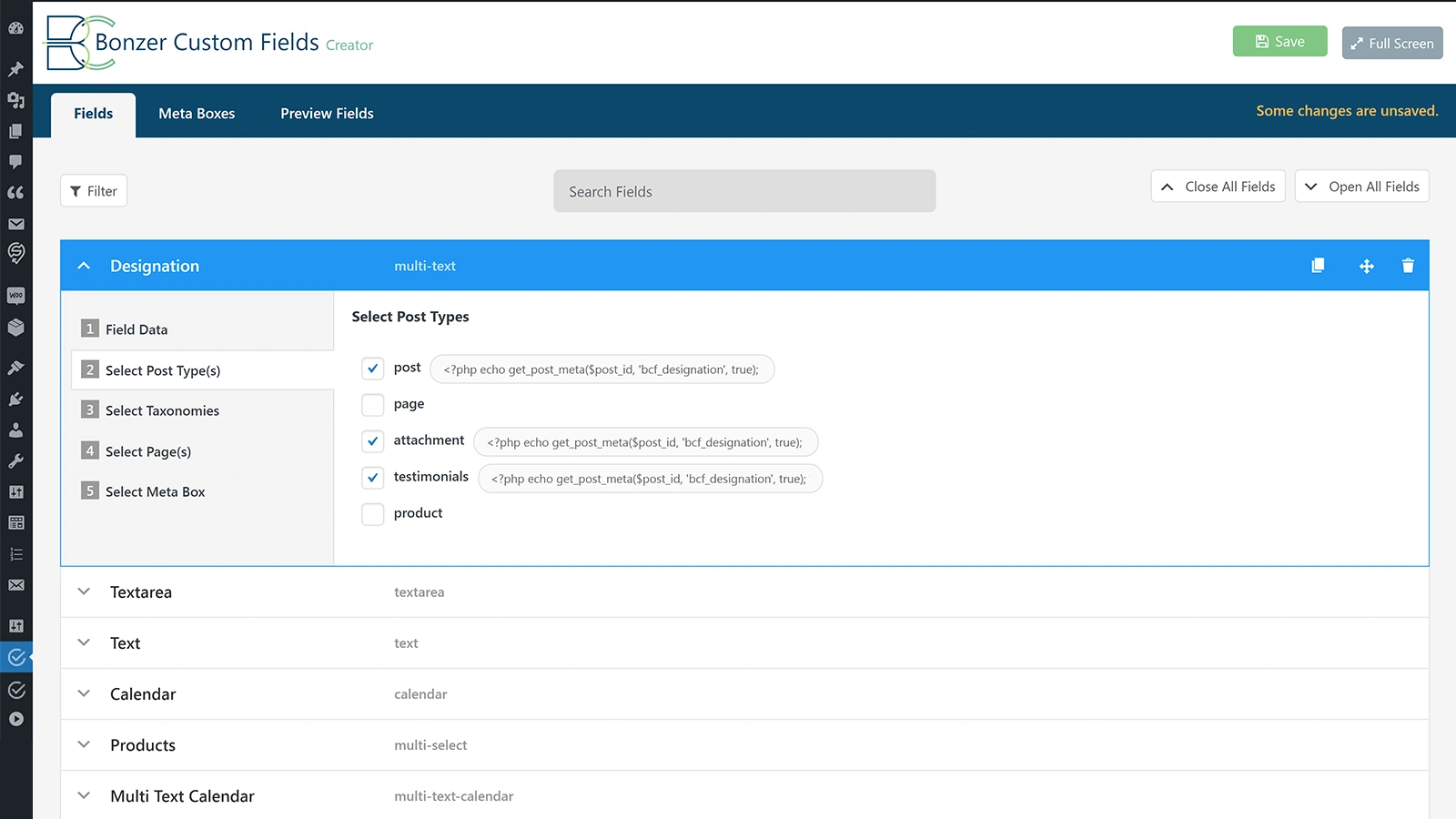Click the Dashboard icon in admin sidebar

coord(15,28)
